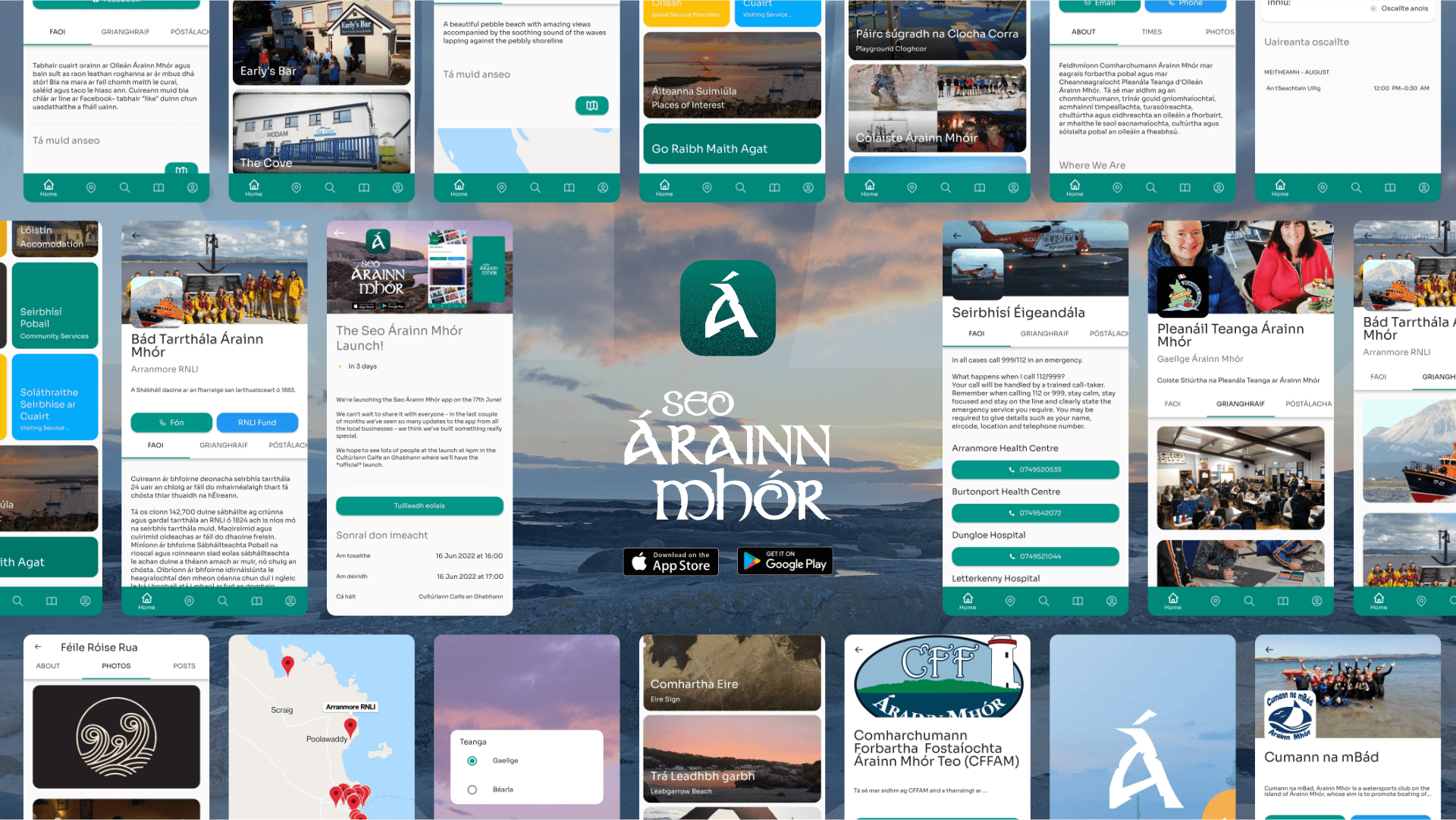This screenshot has width=1456, height=820.
Task: Tap profile icon on Páirc súgradh screen
Action: point(1013,187)
